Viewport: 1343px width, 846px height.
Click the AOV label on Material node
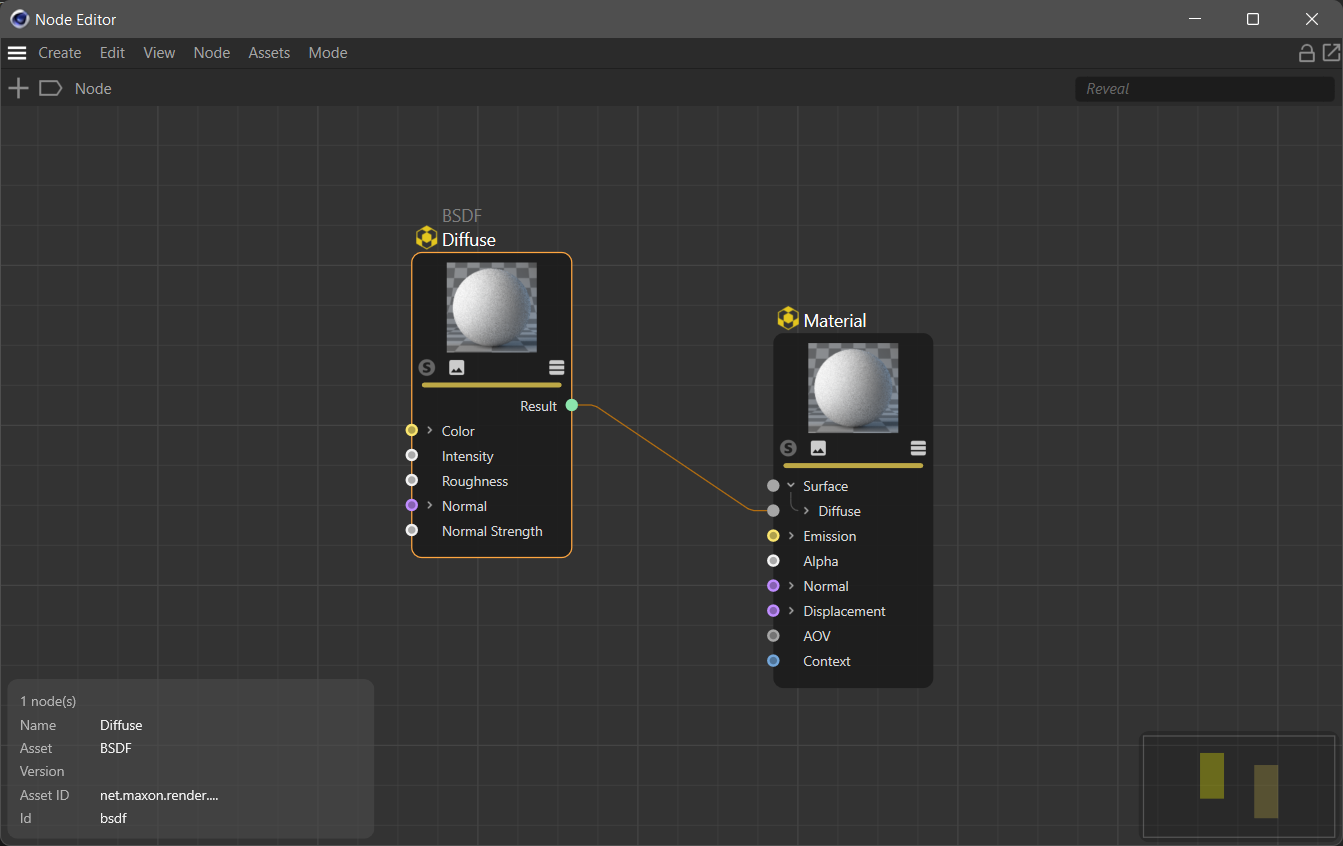(x=817, y=636)
